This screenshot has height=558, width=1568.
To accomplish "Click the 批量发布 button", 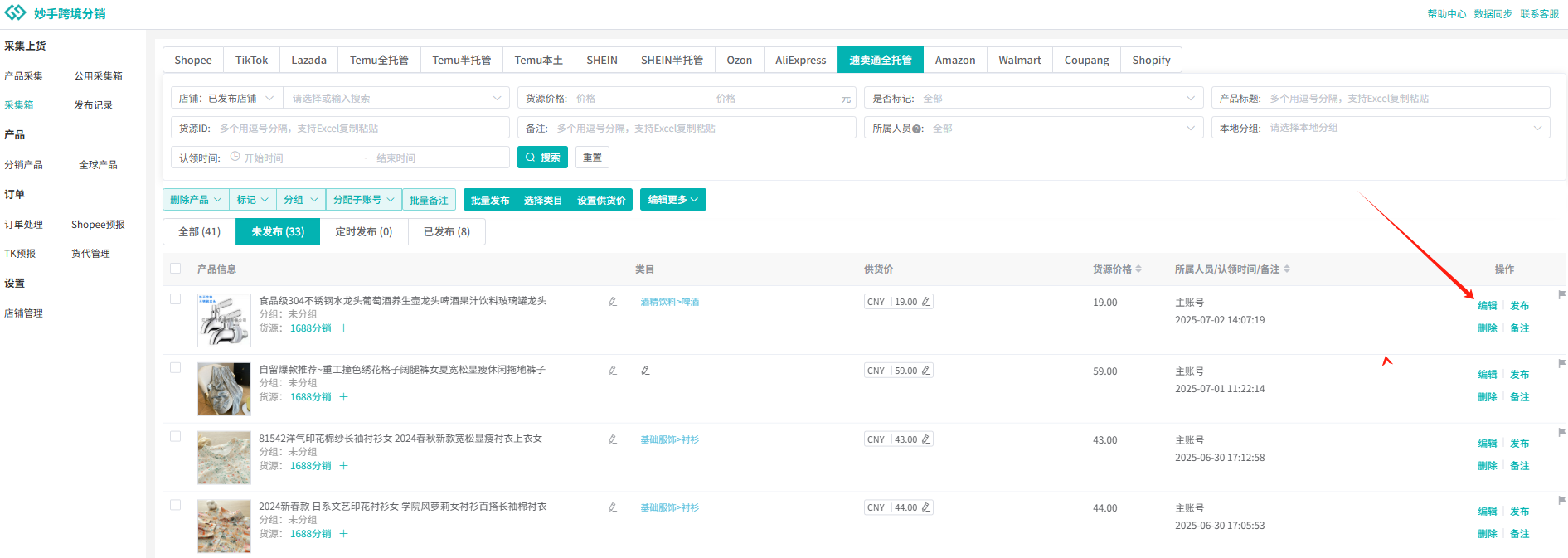I will [490, 200].
